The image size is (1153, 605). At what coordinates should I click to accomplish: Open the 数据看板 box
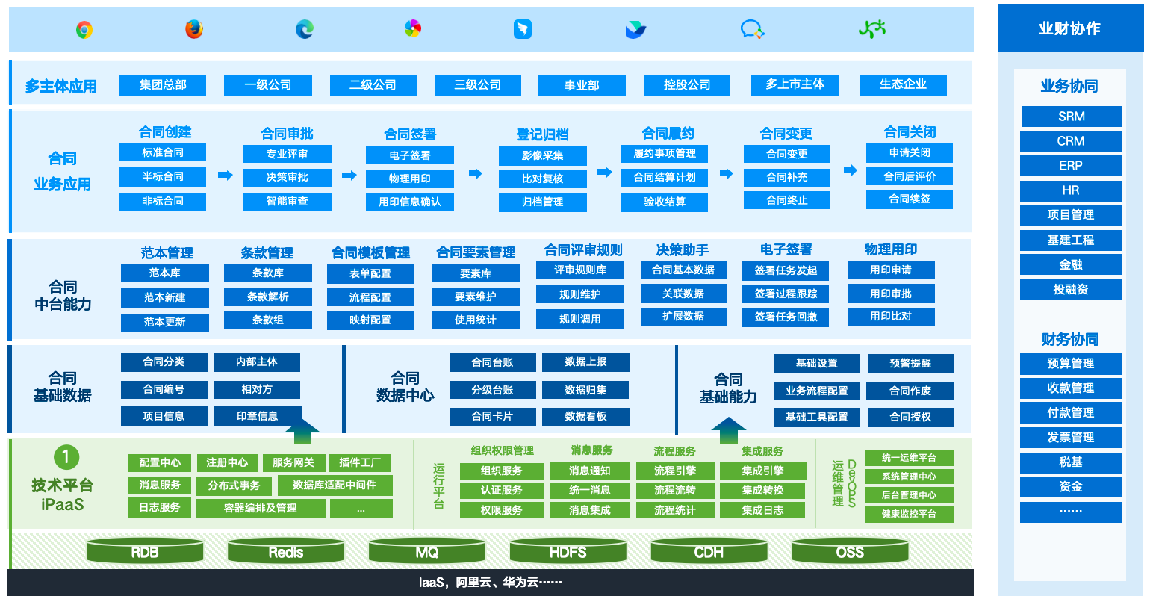(586, 417)
